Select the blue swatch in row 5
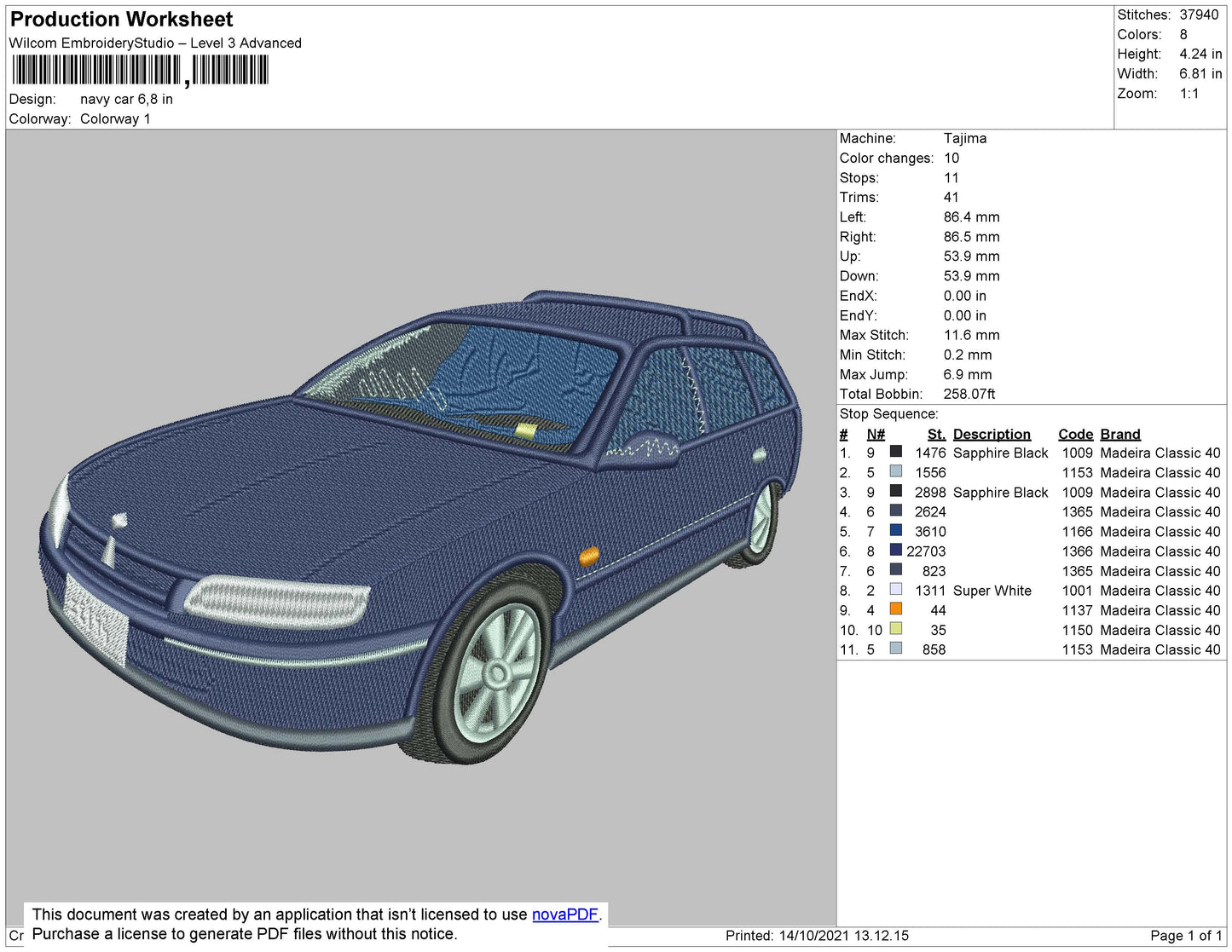Screen dimensions: 1232x952 point(896,530)
